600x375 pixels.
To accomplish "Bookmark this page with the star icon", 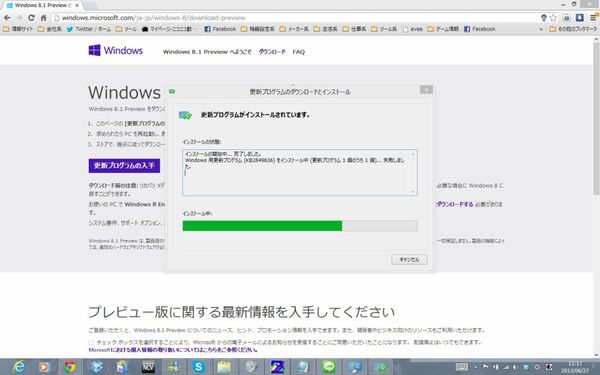I will [553, 18].
